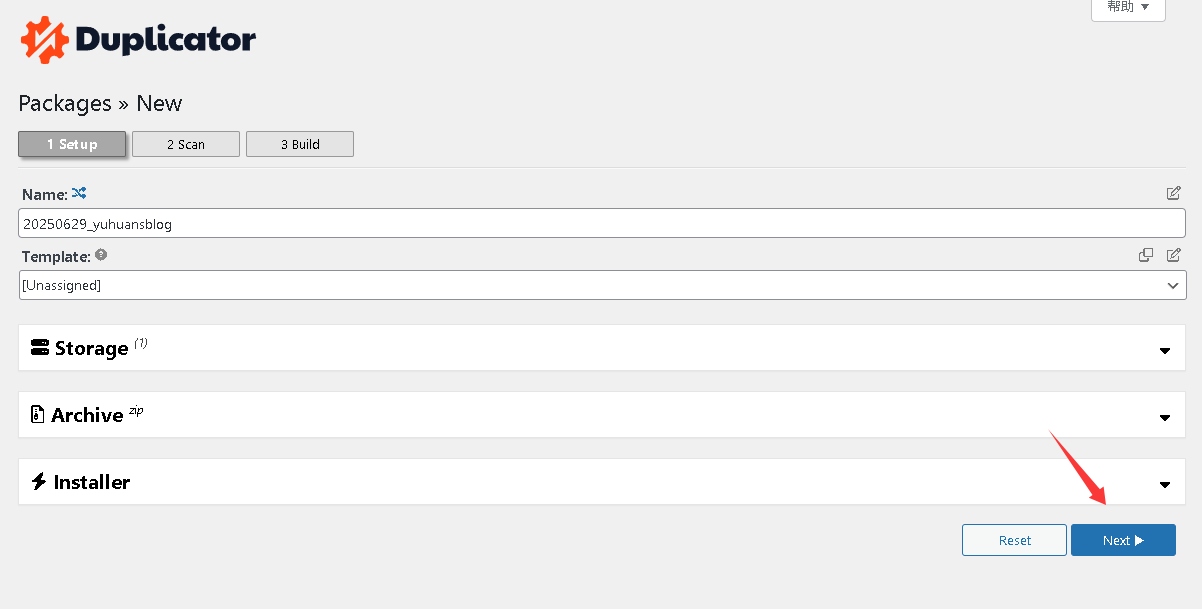
Task: Expand the Installer section arrow
Action: tap(1165, 484)
